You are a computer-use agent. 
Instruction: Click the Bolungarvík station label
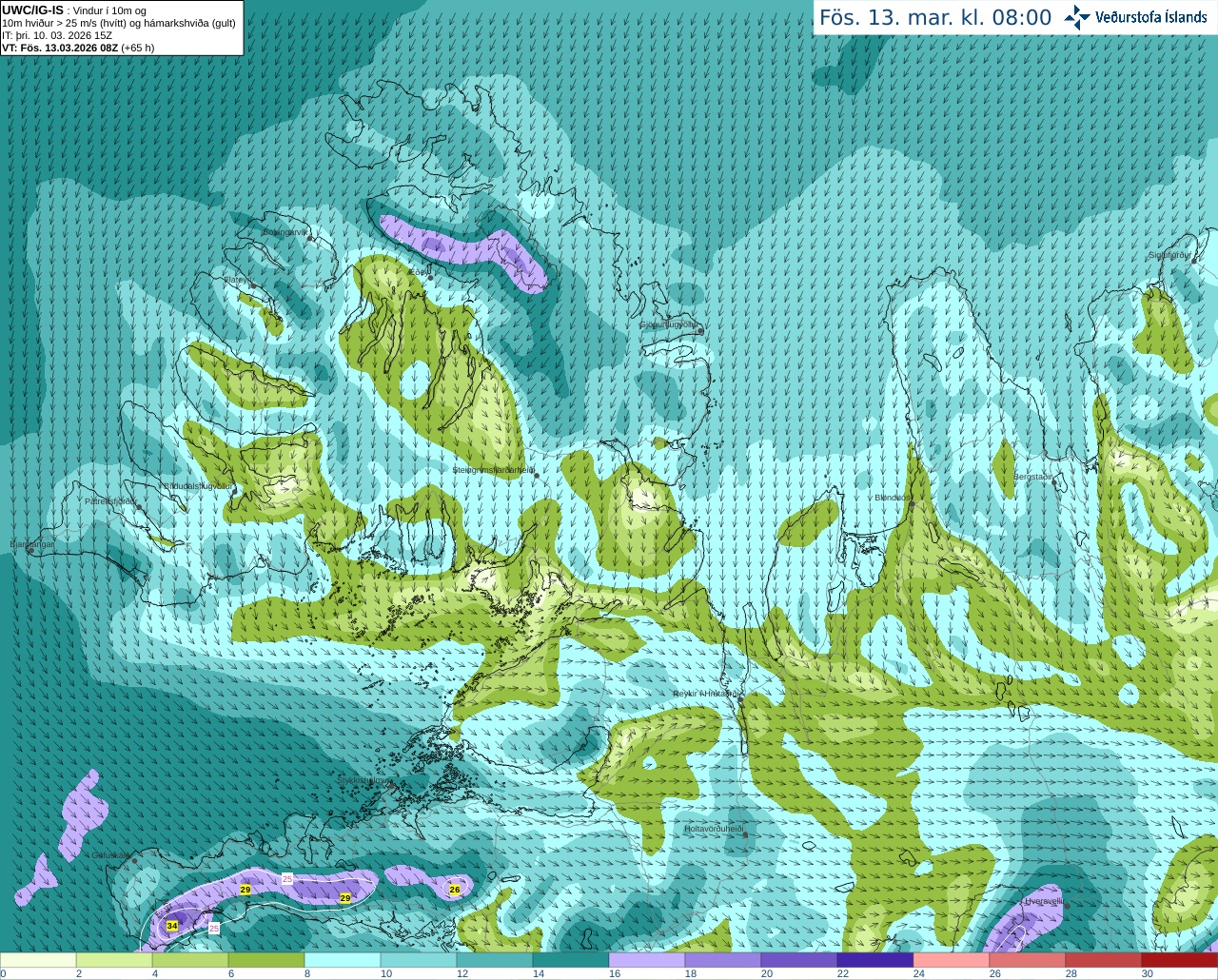point(285,232)
